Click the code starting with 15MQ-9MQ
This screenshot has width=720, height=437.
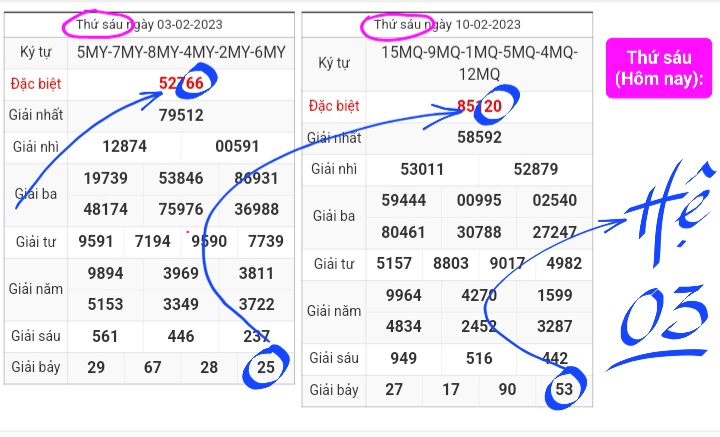(479, 63)
